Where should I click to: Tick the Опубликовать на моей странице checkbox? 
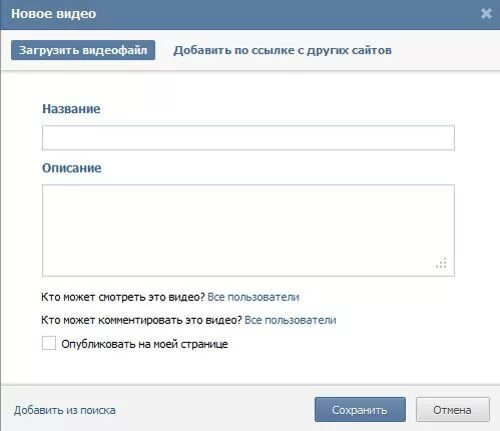click(x=49, y=343)
